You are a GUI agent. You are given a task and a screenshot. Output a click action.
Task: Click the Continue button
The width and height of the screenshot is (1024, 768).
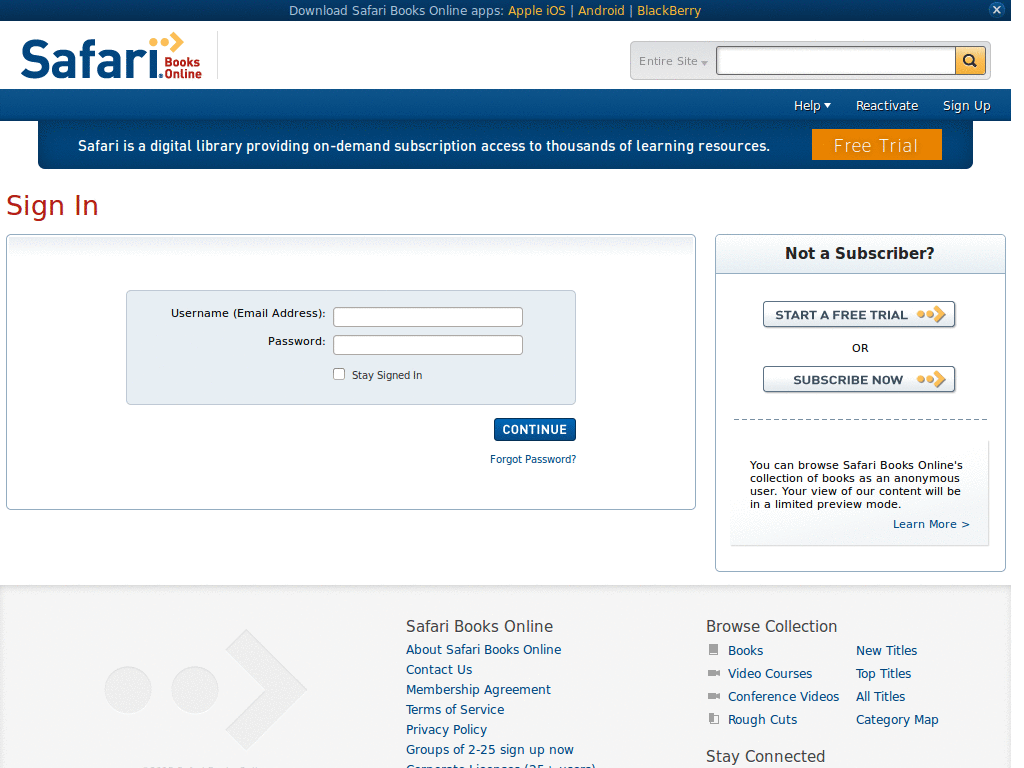click(535, 430)
